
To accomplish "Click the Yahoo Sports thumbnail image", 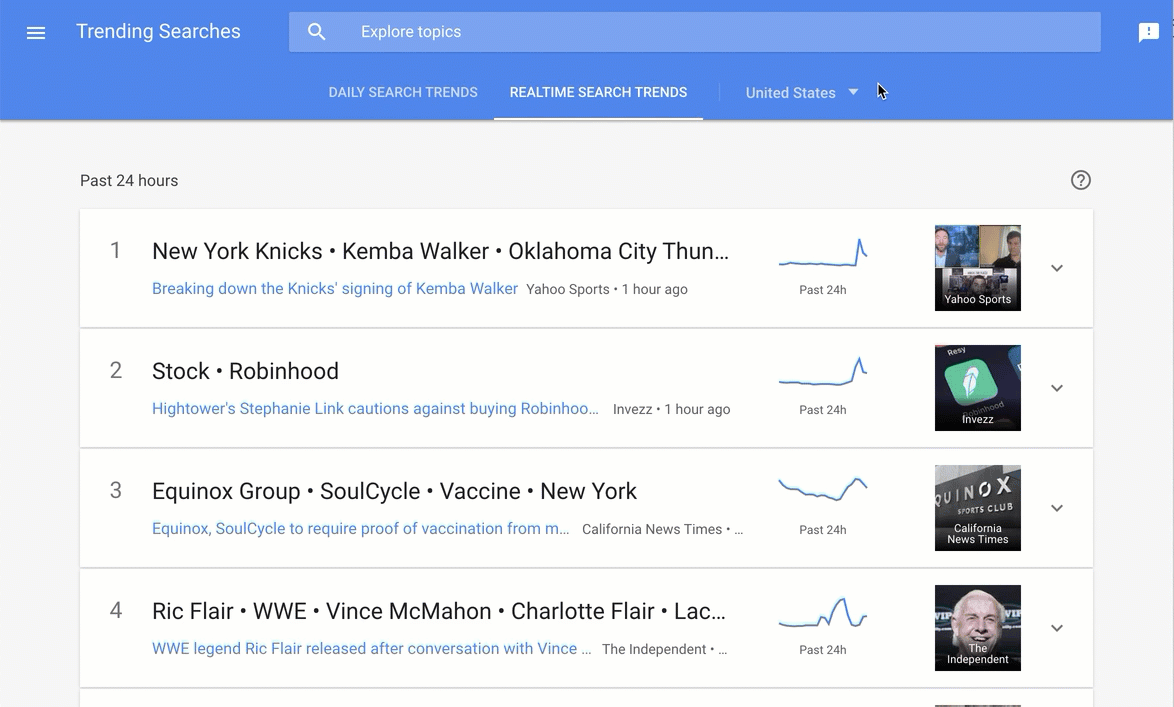I will (977, 268).
